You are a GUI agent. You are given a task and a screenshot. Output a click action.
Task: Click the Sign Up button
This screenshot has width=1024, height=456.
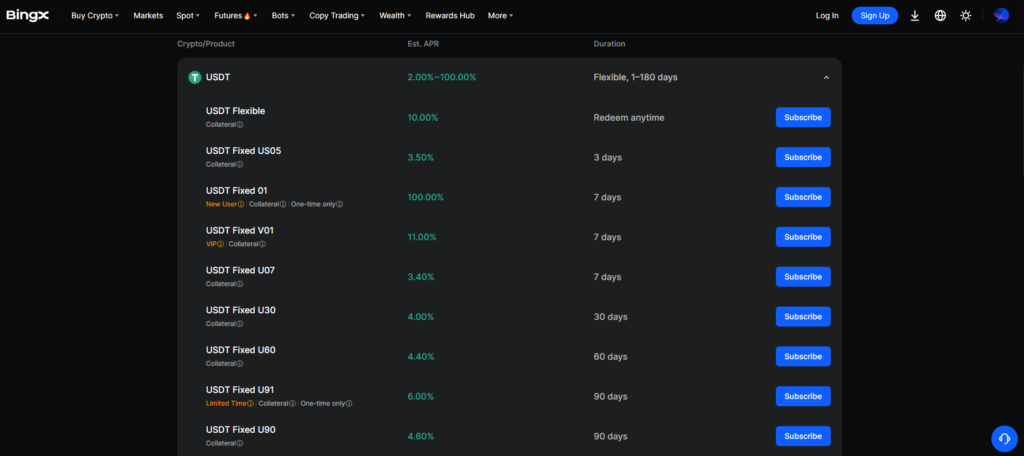[874, 16]
